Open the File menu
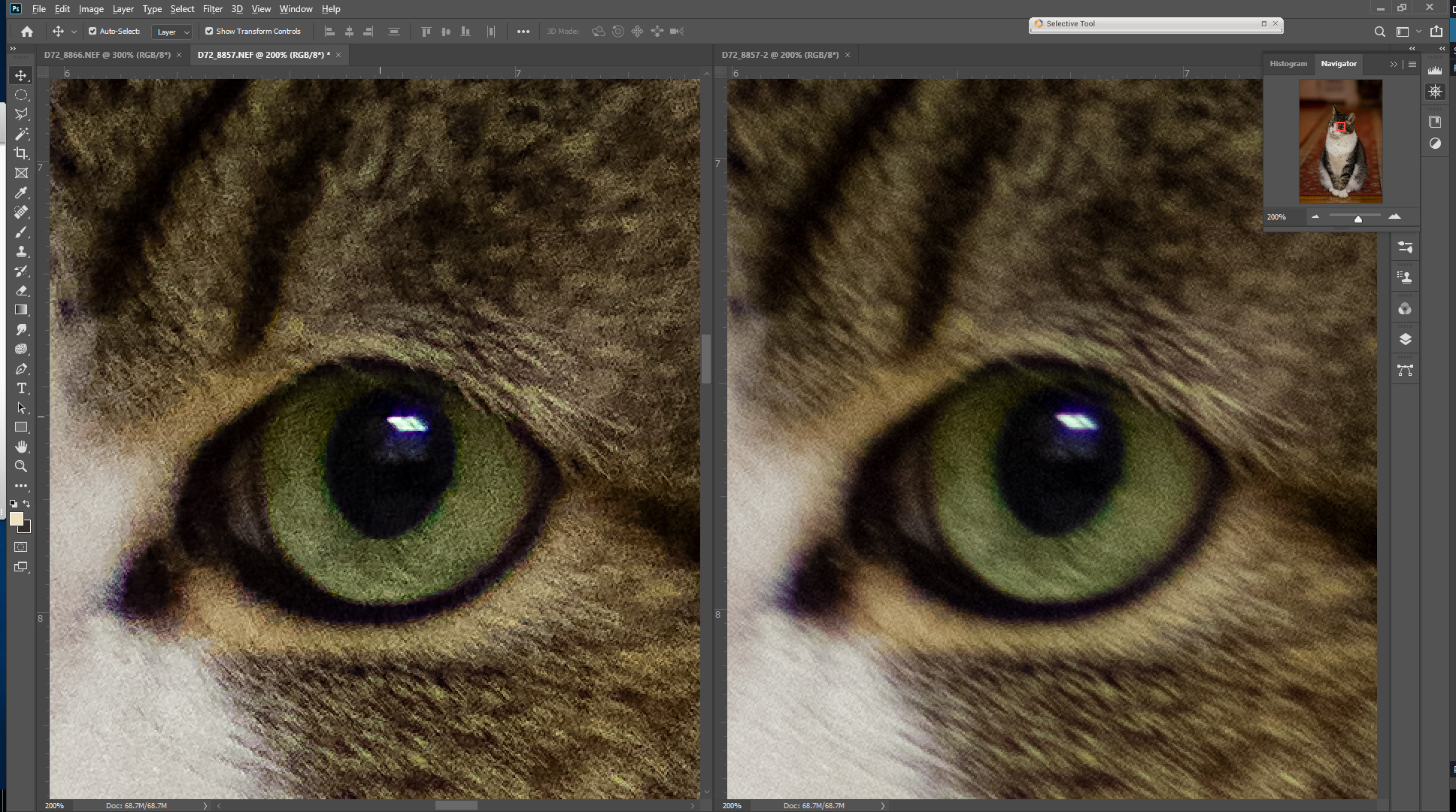The height and width of the screenshot is (812, 1456). point(39,9)
